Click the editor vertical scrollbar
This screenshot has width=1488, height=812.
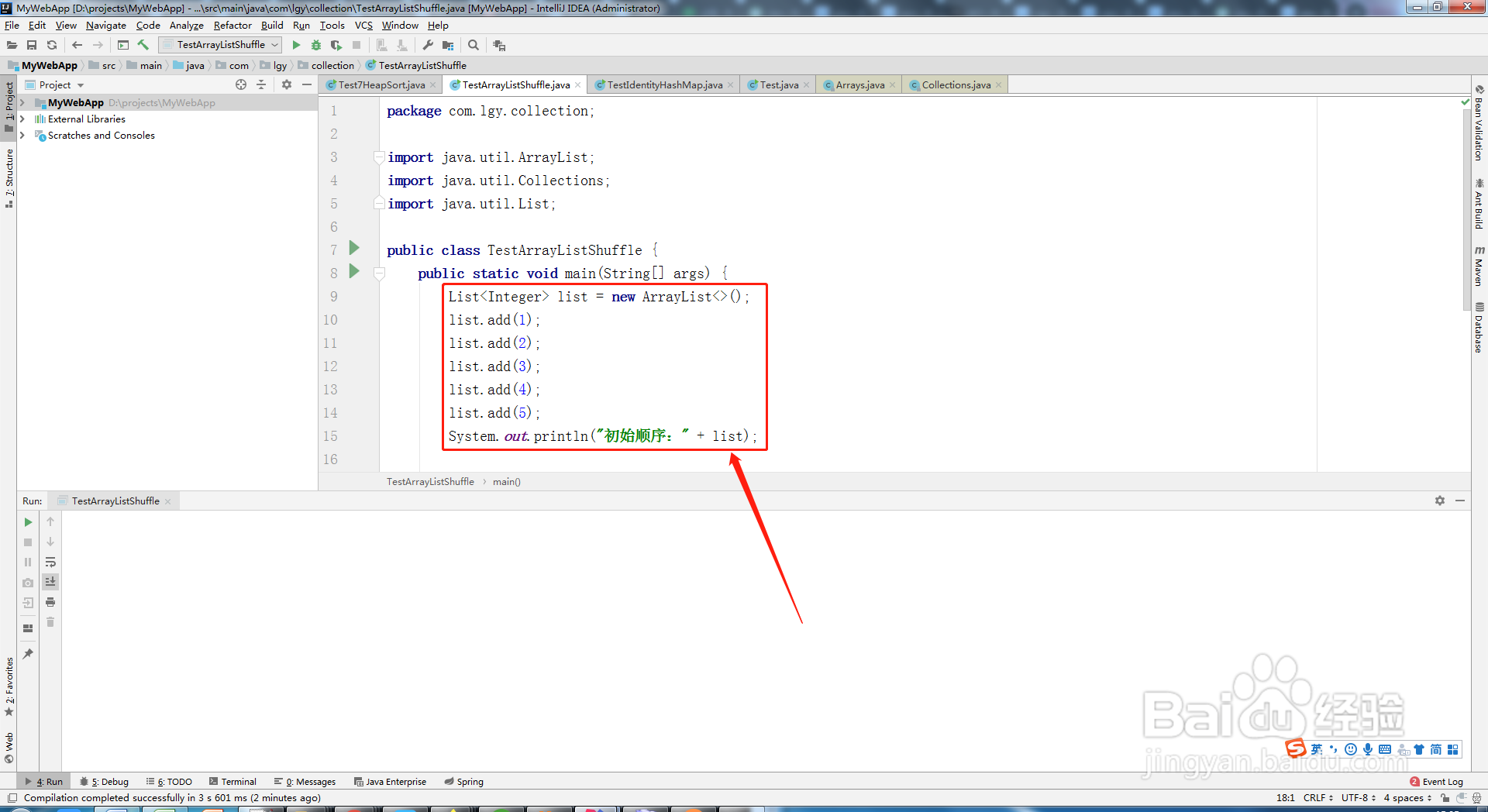pyautogui.click(x=1466, y=209)
